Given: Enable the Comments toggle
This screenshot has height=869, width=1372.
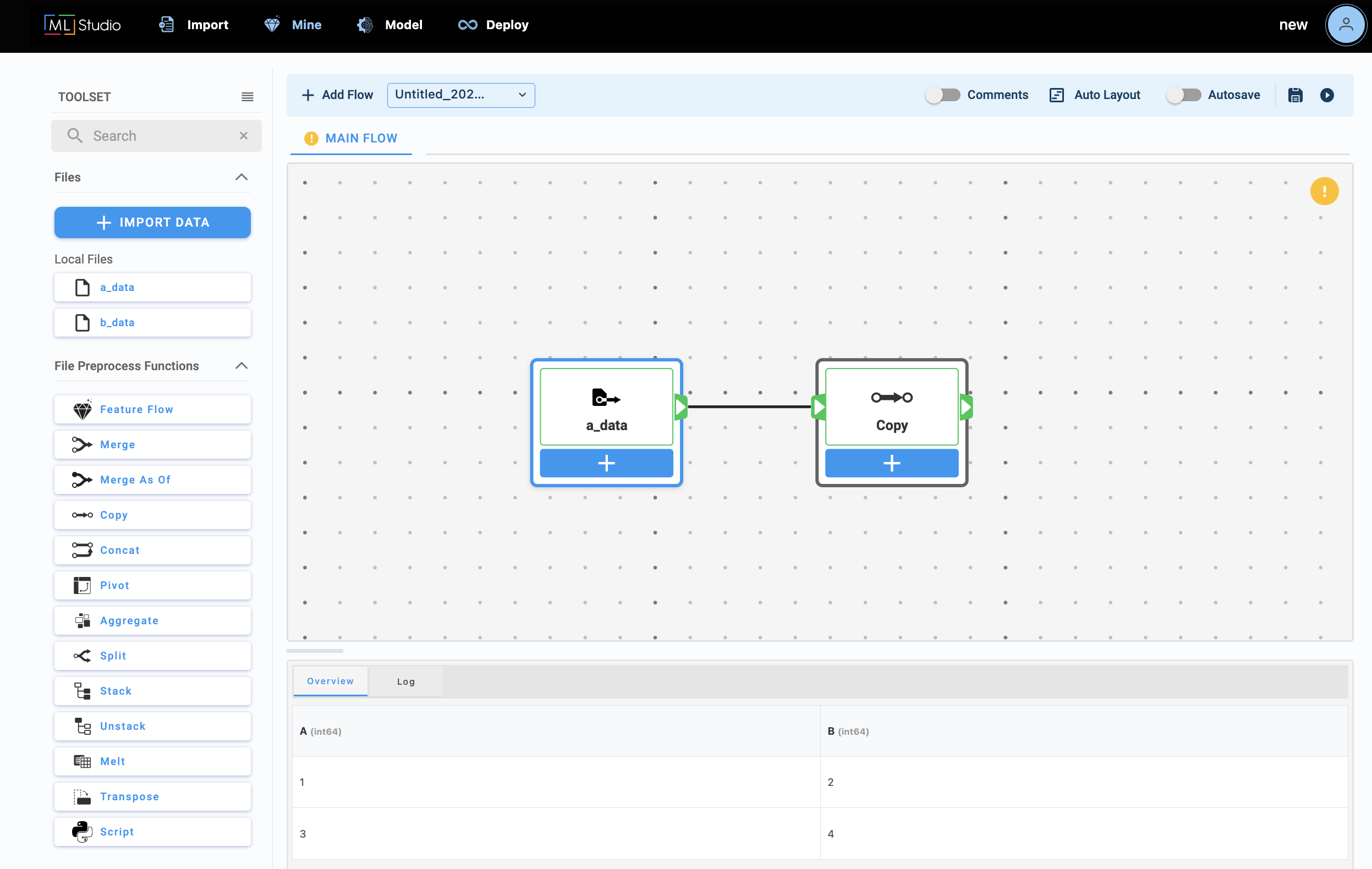Looking at the screenshot, I should pyautogui.click(x=943, y=95).
